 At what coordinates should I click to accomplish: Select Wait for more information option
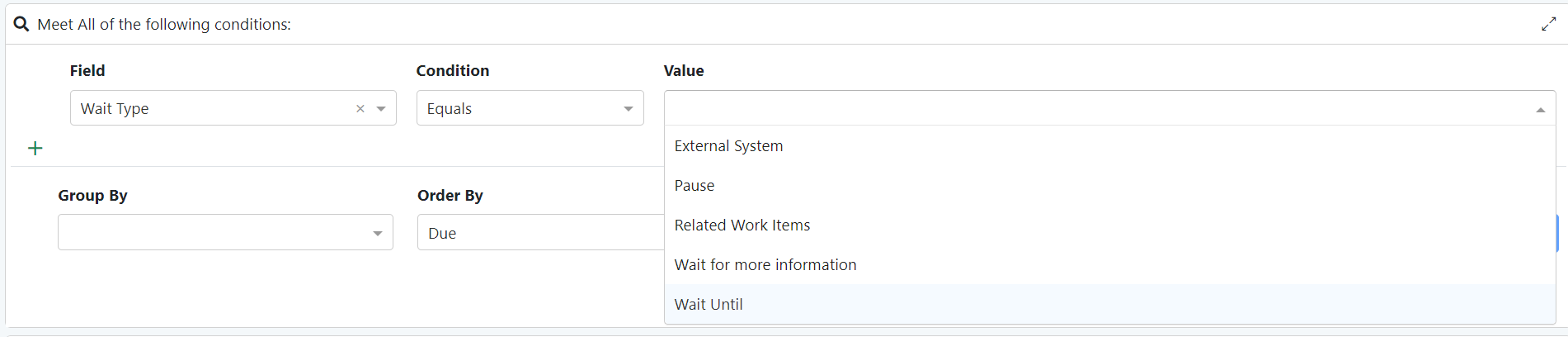(765, 265)
